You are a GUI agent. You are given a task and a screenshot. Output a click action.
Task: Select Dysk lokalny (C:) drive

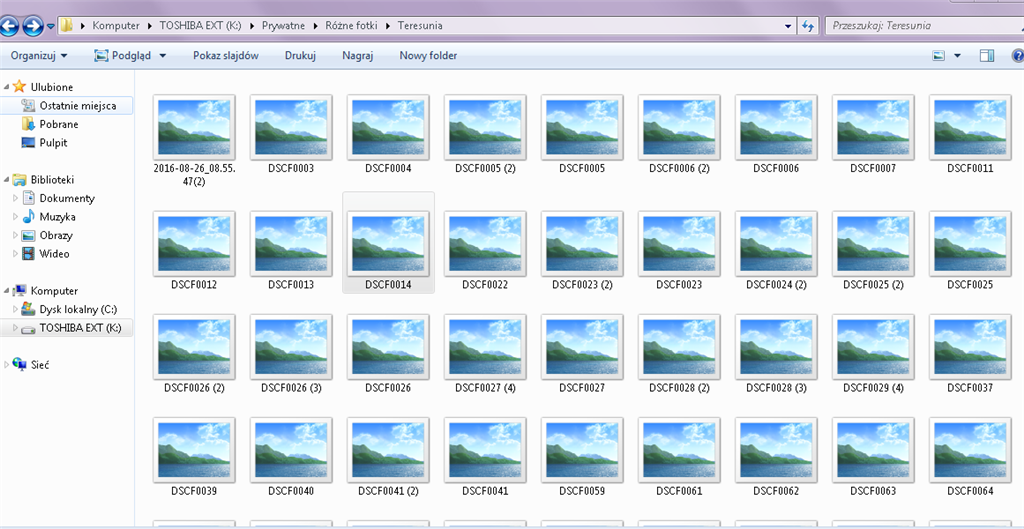(x=78, y=309)
